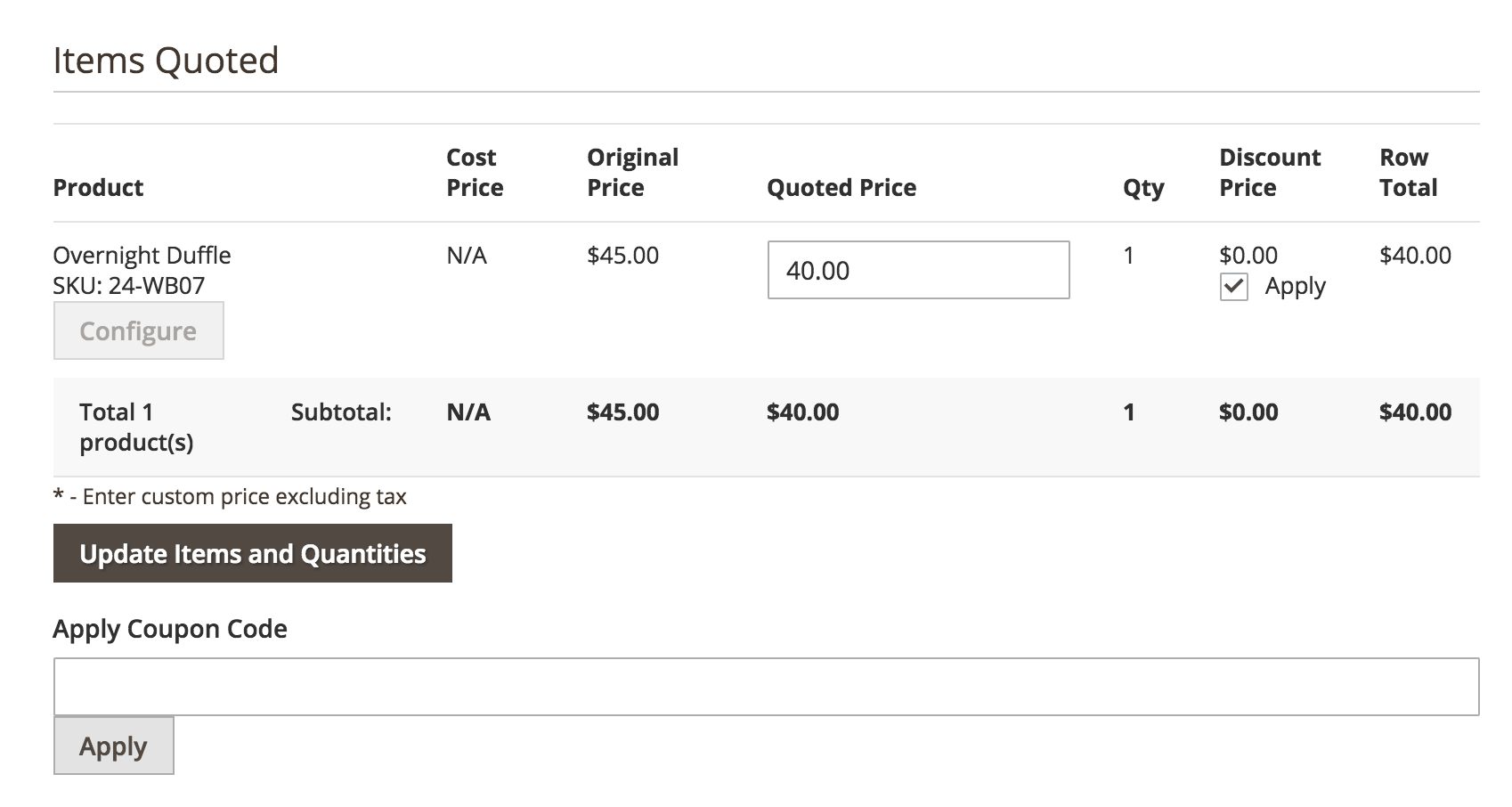Toggle the Apply discount checkbox

coord(1233,287)
